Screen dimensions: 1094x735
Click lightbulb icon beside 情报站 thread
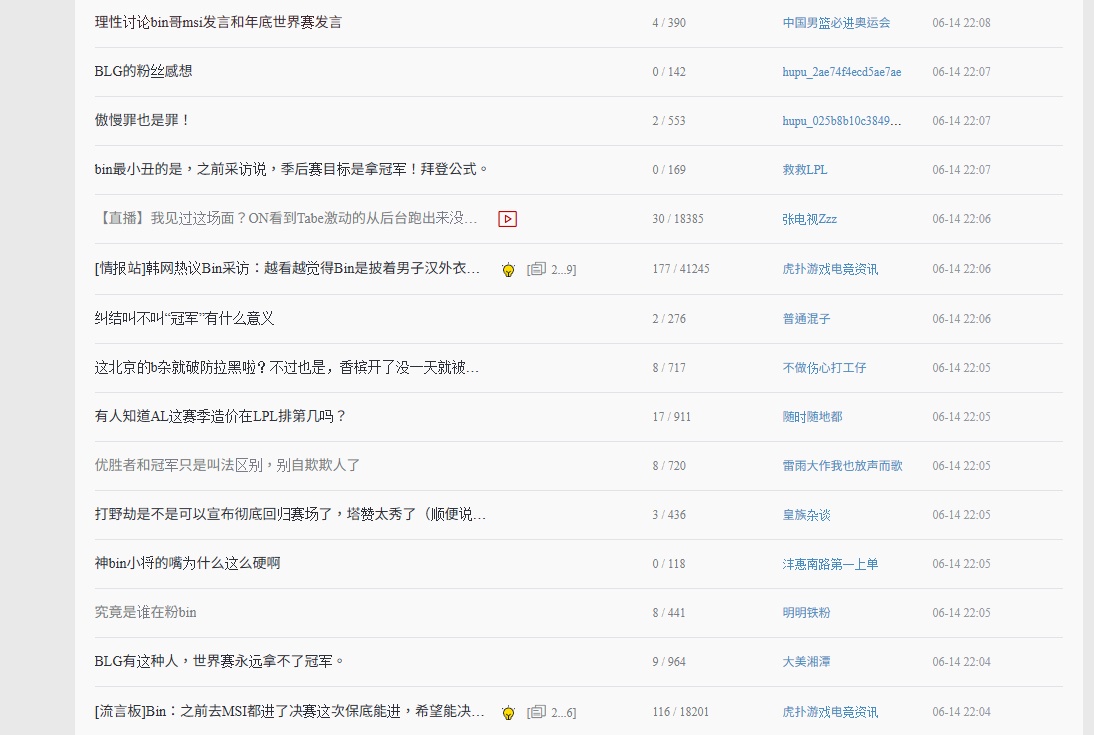(x=508, y=269)
